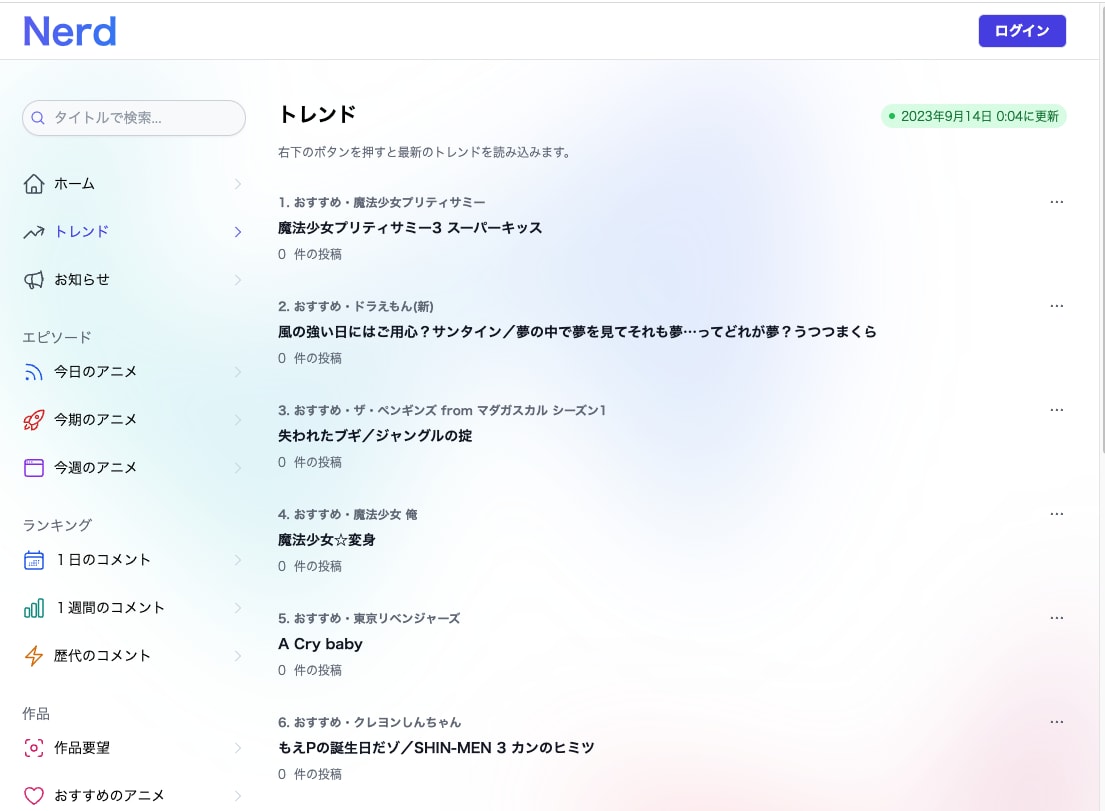Click chevron next to 今期のアニメ
This screenshot has height=811, width=1105.
(237, 419)
